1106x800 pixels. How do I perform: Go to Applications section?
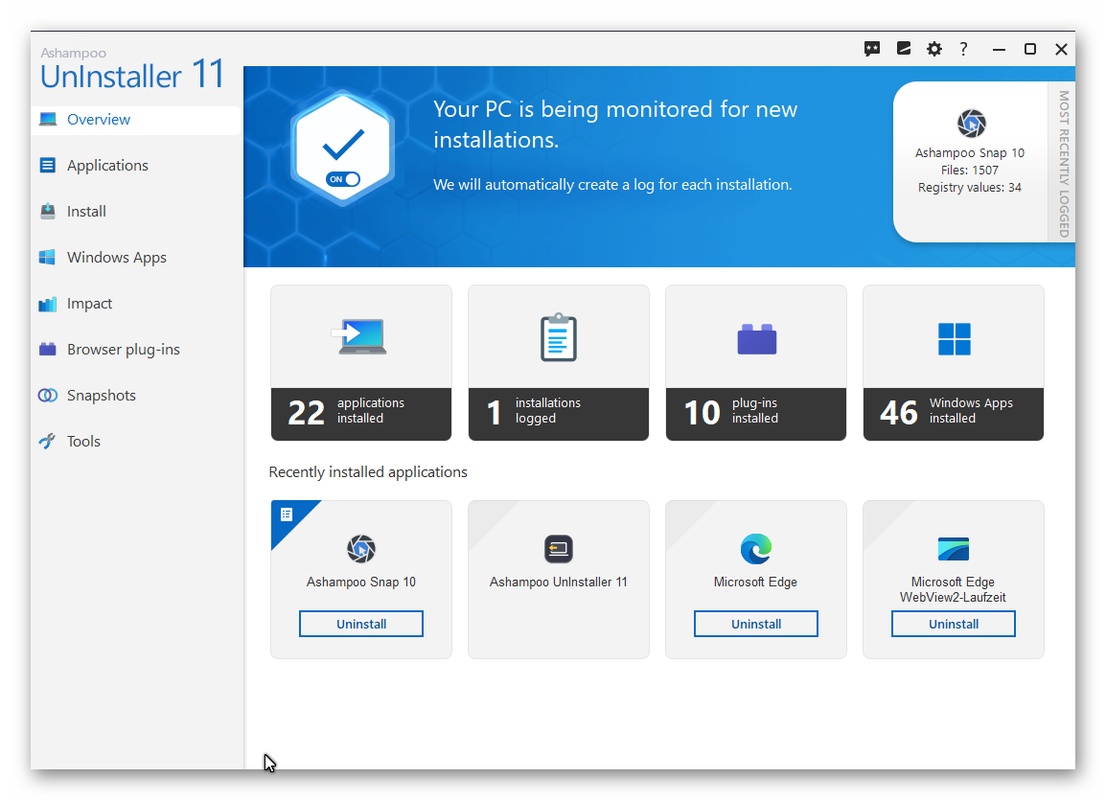point(136,165)
